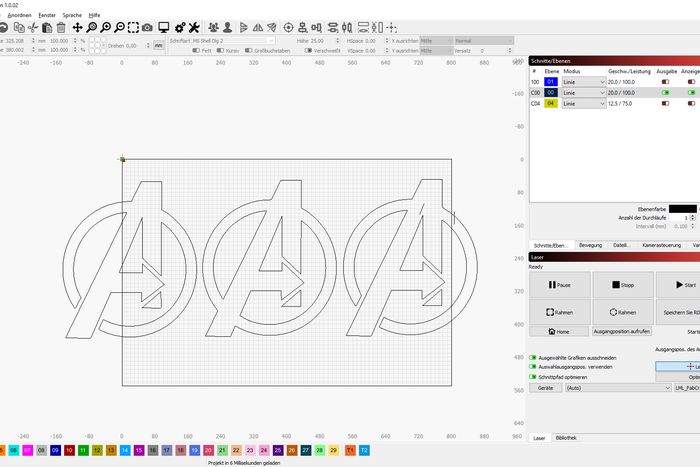Click the square Rahmen frame button

coord(559,312)
